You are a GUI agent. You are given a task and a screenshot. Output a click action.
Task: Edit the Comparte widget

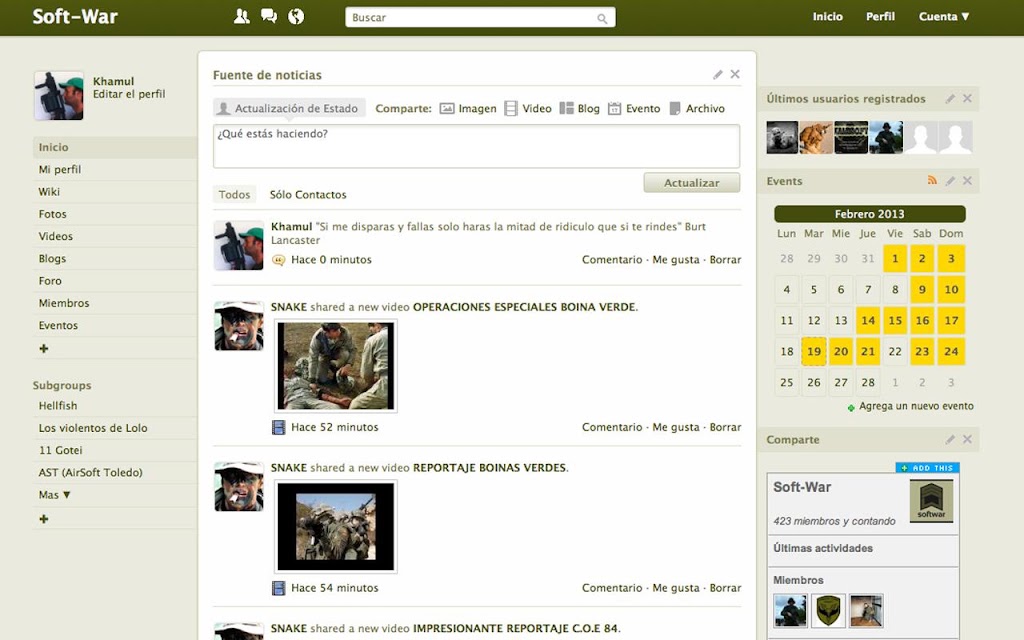950,440
